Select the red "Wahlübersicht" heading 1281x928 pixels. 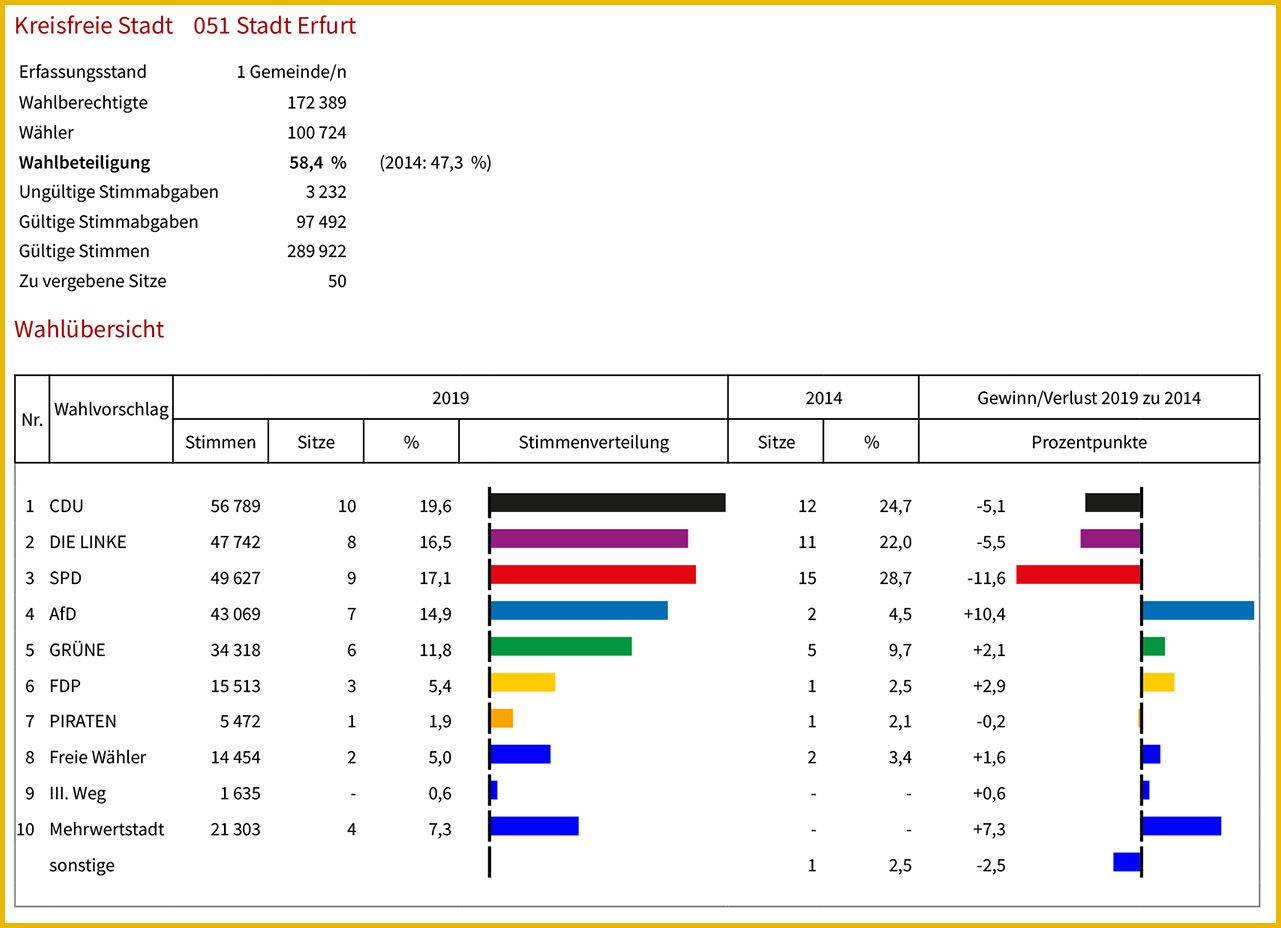[x=89, y=329]
